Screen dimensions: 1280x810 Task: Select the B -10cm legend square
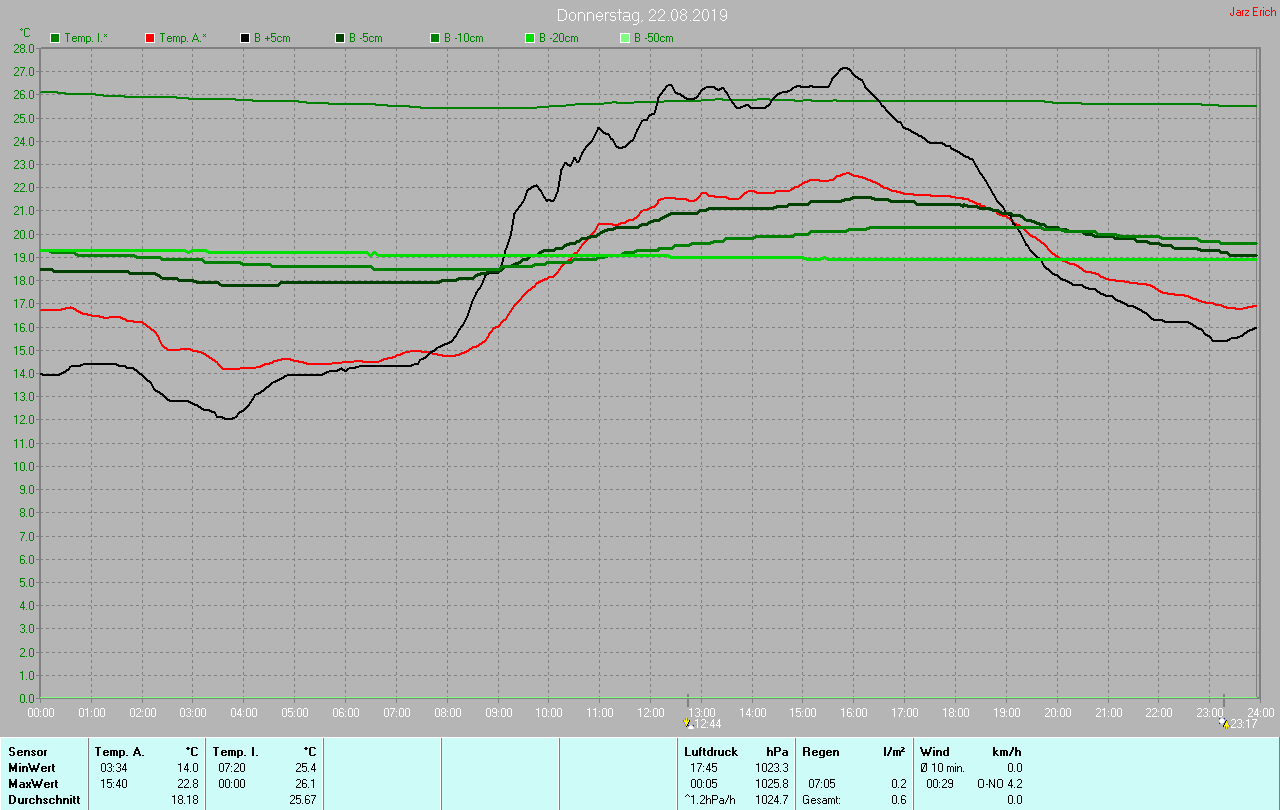(x=435, y=38)
